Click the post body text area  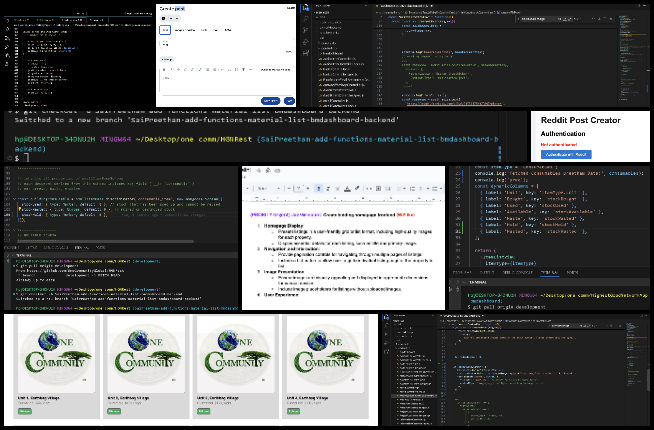226,83
